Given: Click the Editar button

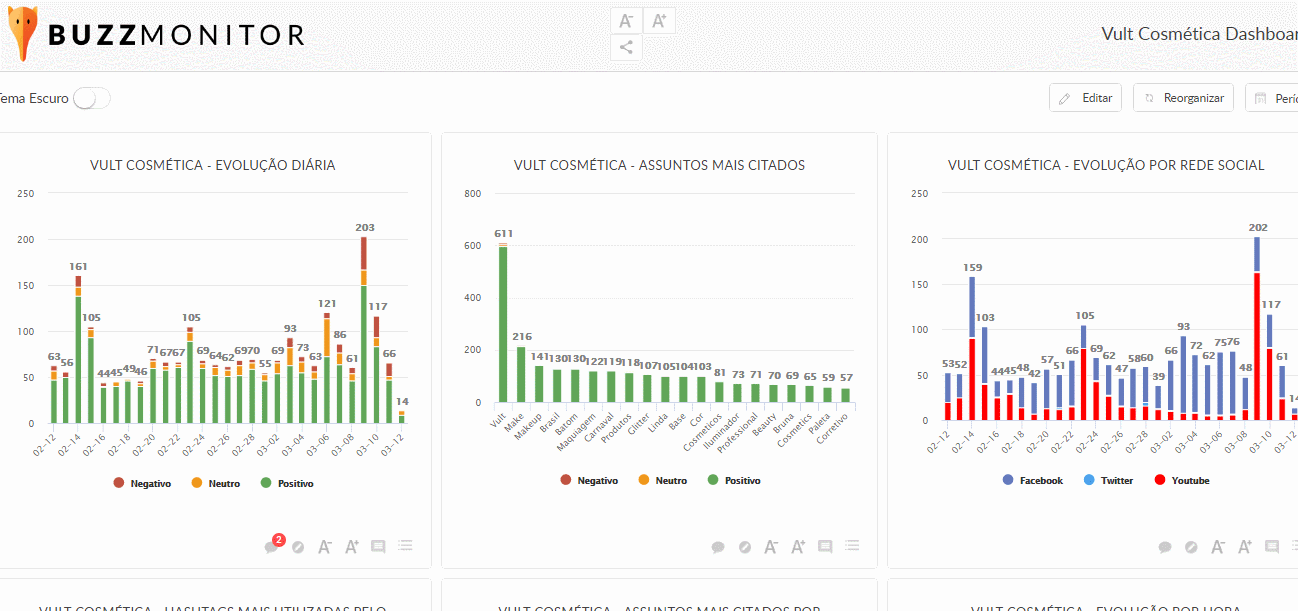Looking at the screenshot, I should click(x=1086, y=98).
